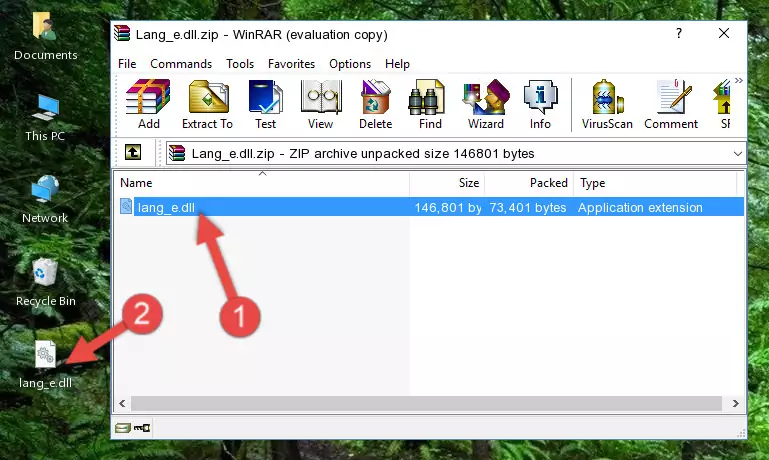Select the Documents desktop icon
The height and width of the screenshot is (460, 769).
[x=46, y=36]
